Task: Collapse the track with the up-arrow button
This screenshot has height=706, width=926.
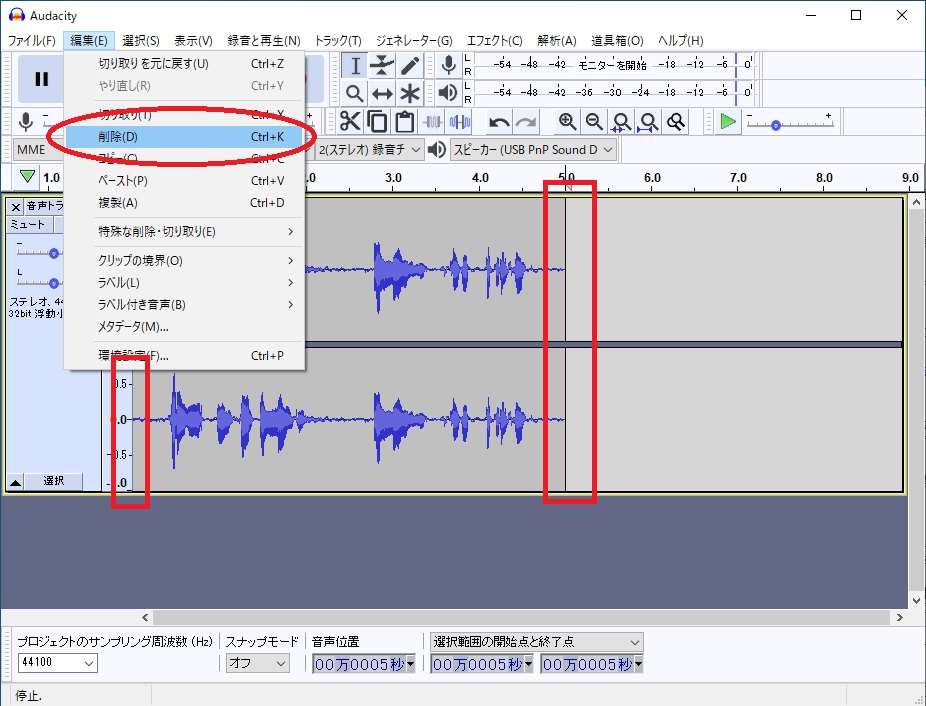Action: pyautogui.click(x=15, y=481)
